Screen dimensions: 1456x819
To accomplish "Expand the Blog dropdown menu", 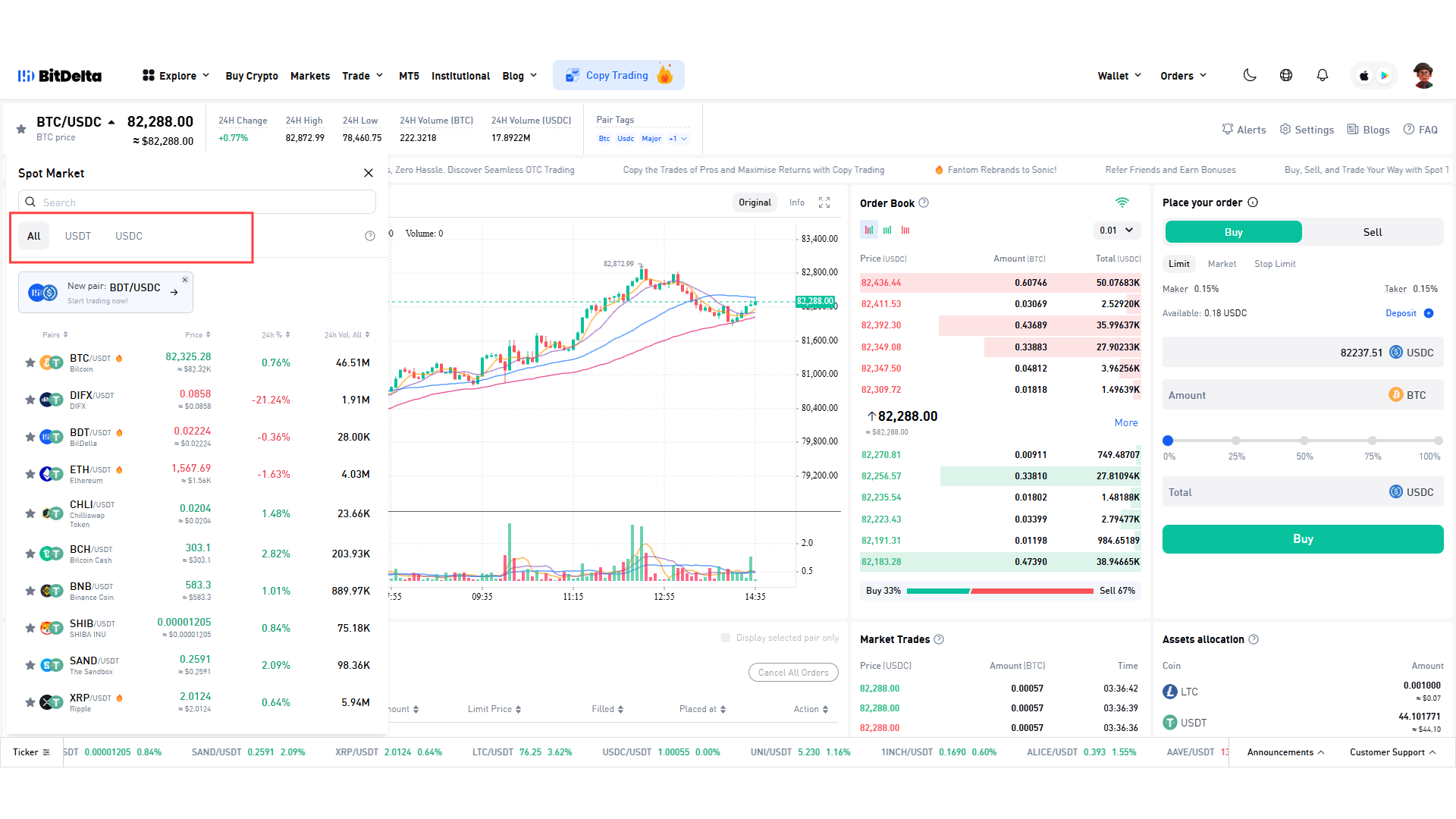I will click(519, 76).
